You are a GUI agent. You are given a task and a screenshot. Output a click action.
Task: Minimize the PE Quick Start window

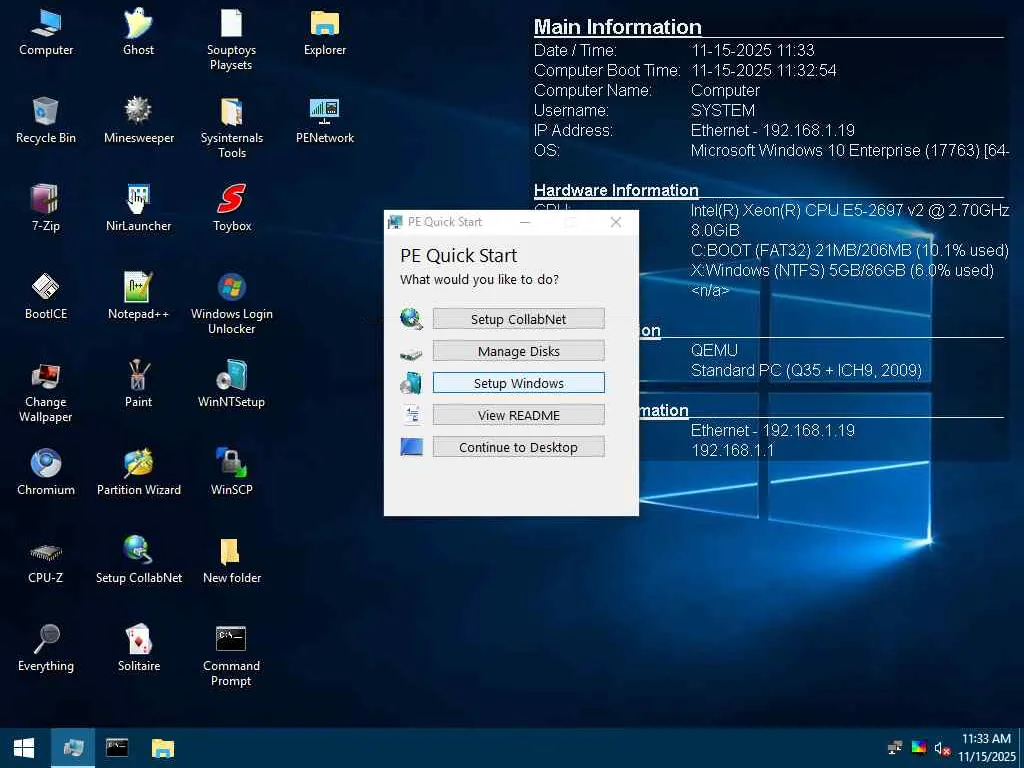525,222
